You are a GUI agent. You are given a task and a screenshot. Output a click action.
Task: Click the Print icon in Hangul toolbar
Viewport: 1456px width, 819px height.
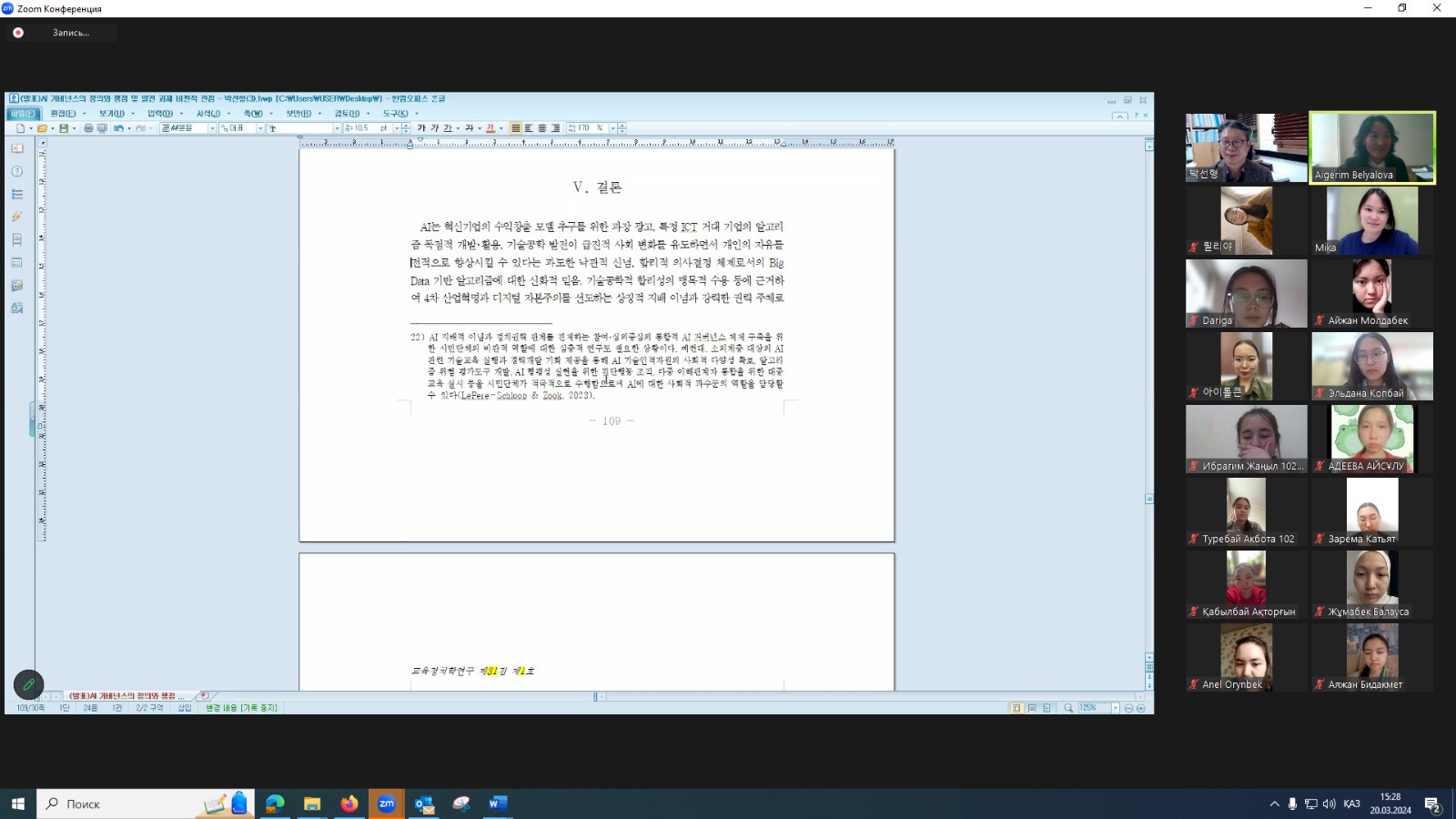[x=88, y=128]
